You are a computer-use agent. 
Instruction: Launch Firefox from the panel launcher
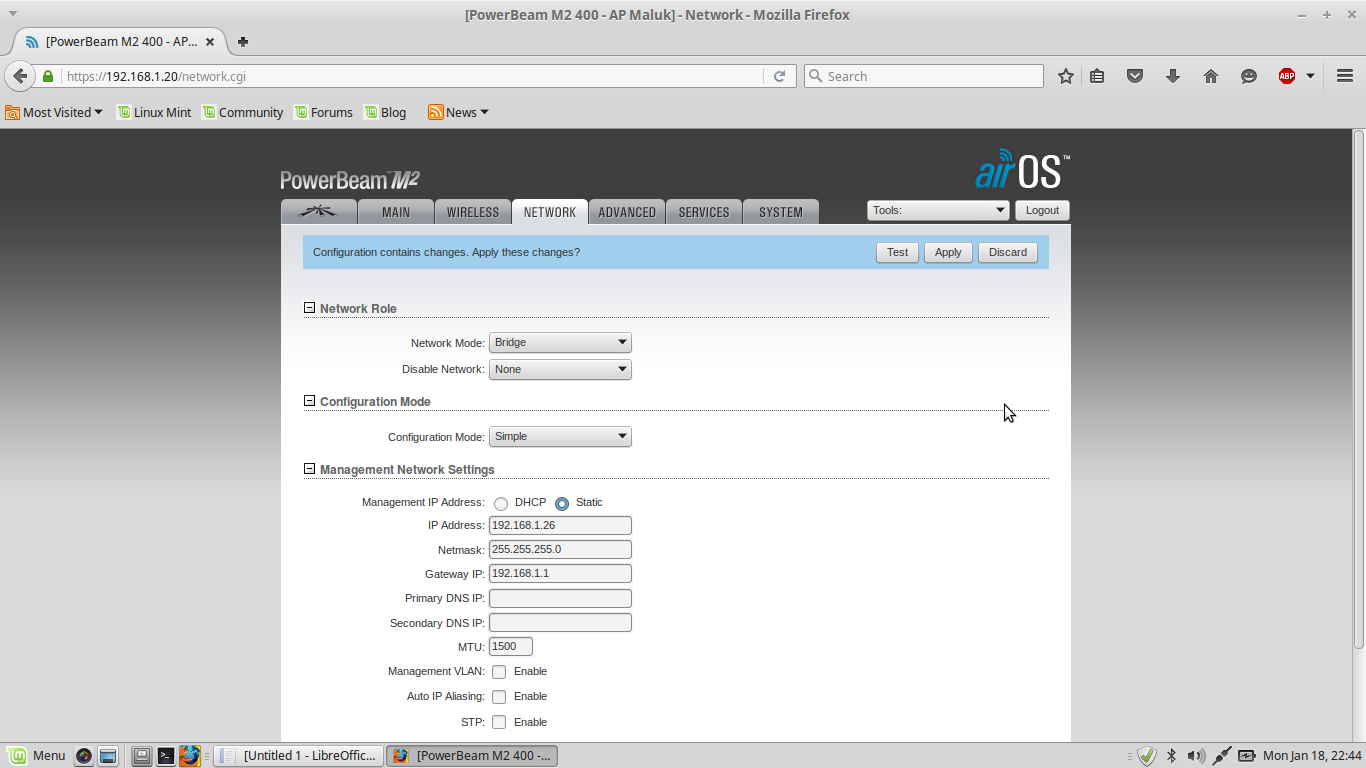point(190,756)
